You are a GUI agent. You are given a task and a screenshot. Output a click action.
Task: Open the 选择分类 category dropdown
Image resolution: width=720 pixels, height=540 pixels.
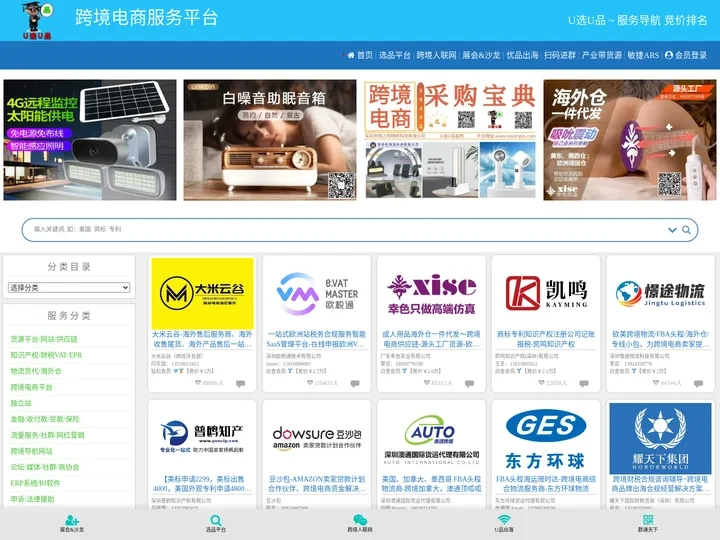(69, 288)
